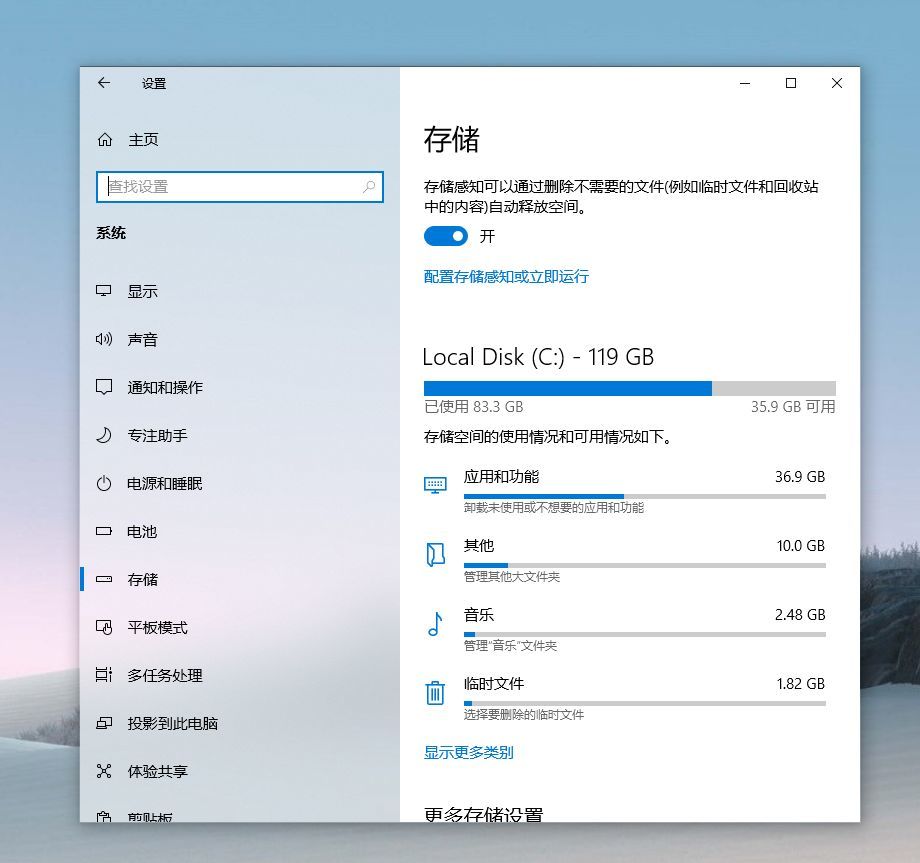Image resolution: width=920 pixels, height=863 pixels.
Task: Click the 已使用 83.3 GB text
Action: pos(473,407)
